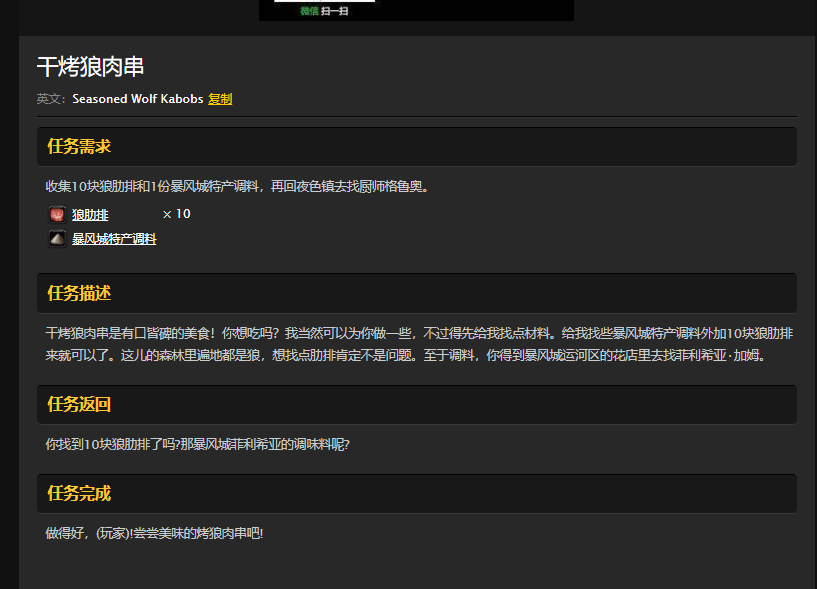Click the 复制 copy link

(x=220, y=99)
